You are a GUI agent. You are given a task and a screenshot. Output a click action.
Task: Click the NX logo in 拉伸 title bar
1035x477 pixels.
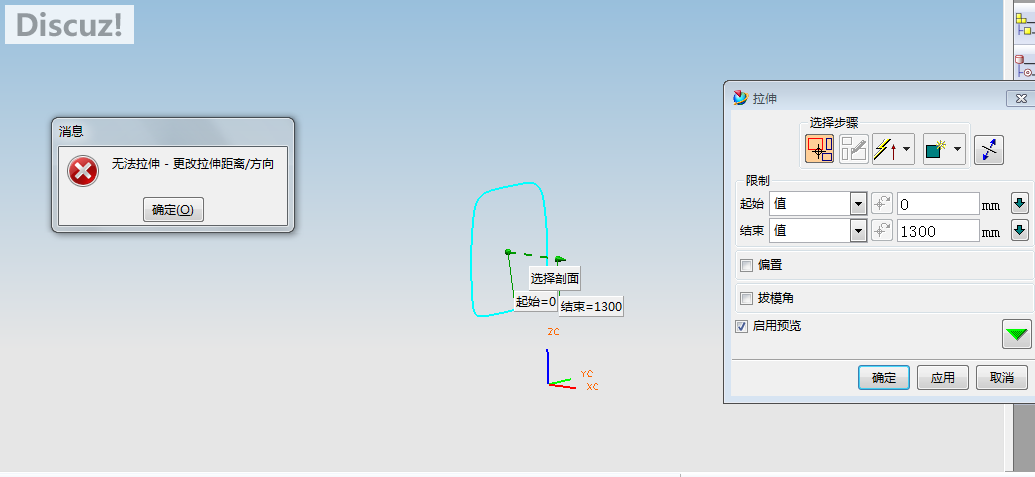click(x=741, y=98)
